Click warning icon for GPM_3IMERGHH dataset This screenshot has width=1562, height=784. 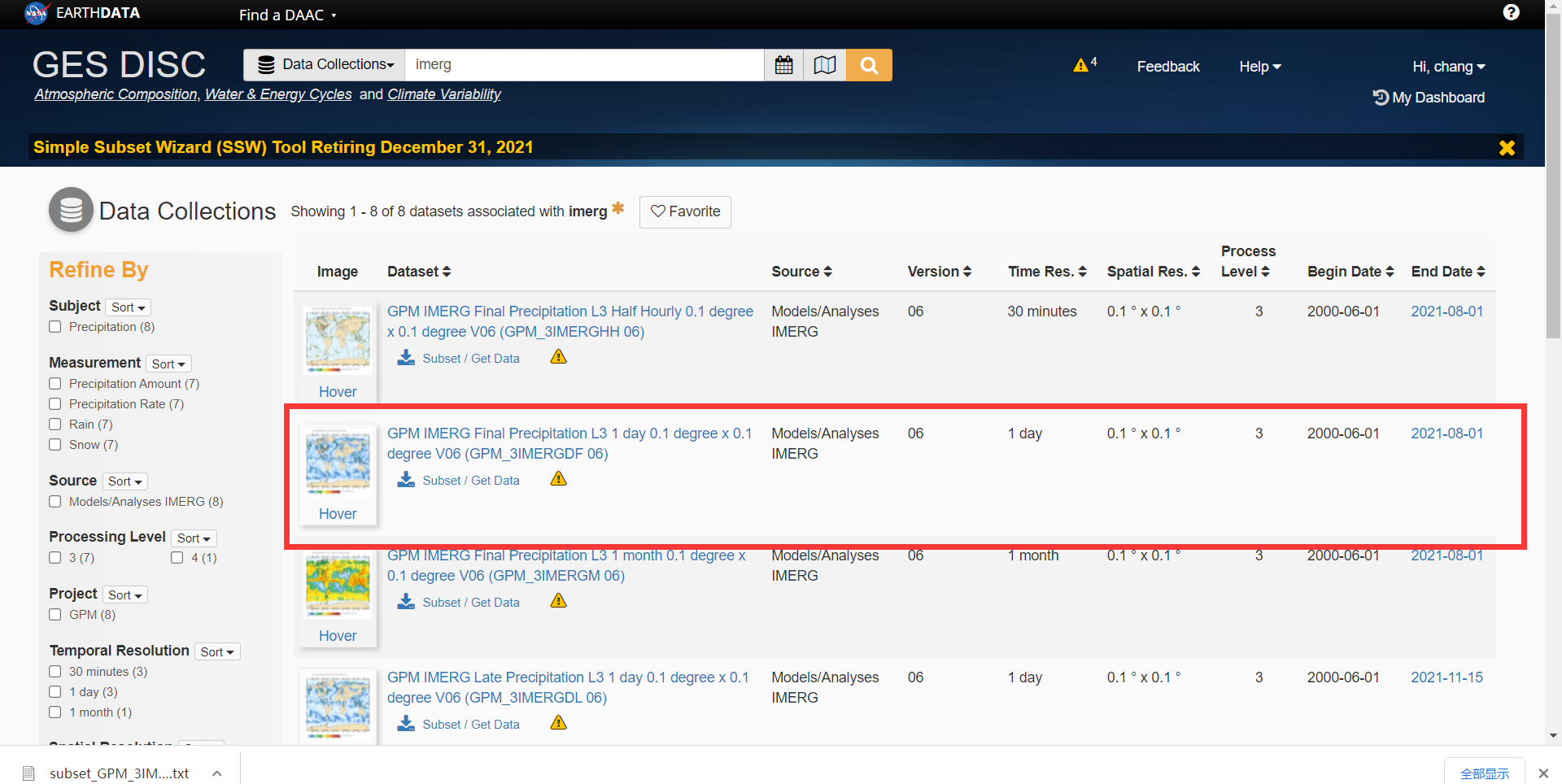tap(558, 357)
